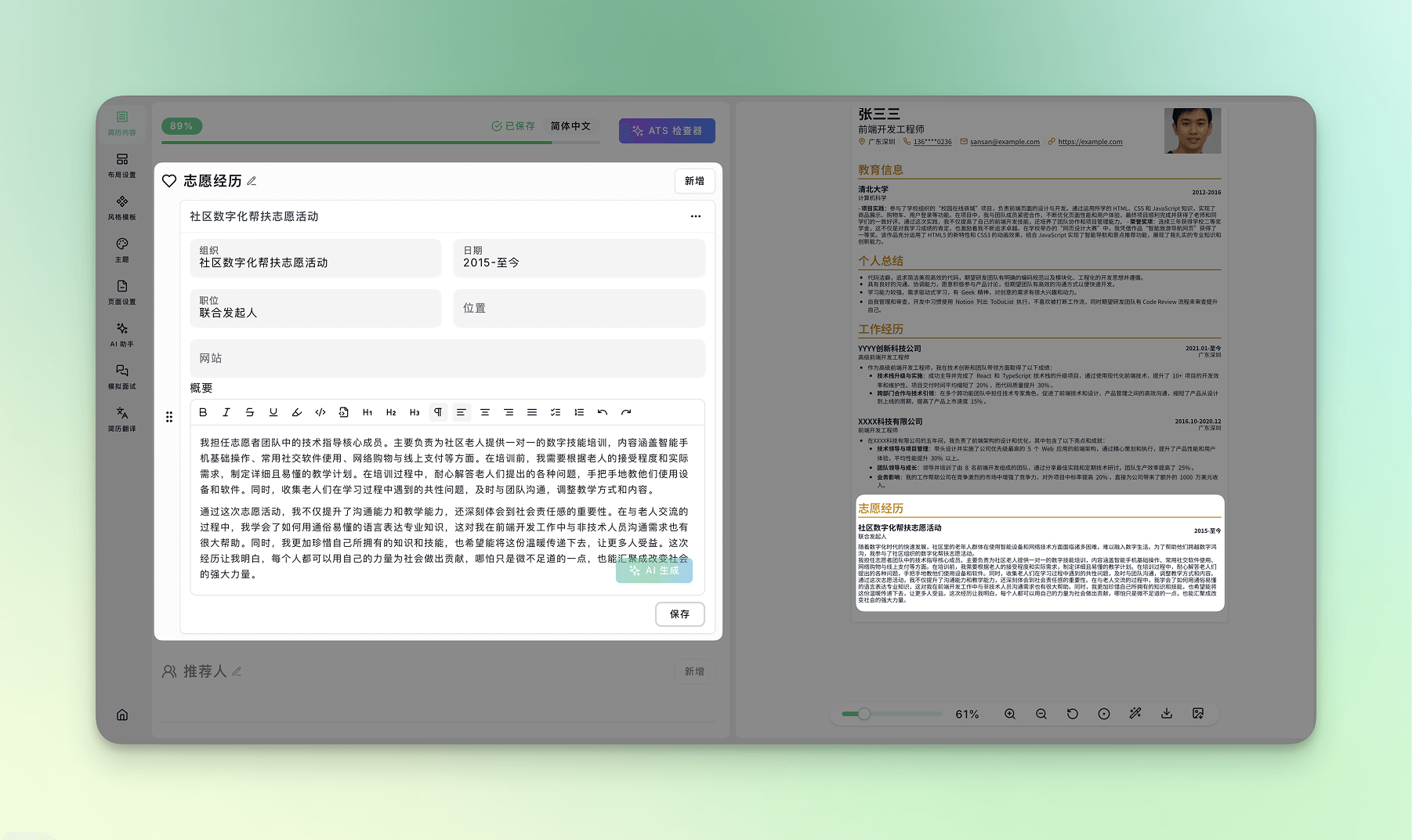Viewport: 1412px width, 840px height.
Task: Apply H1 heading in the editor toolbar
Action: [367, 412]
